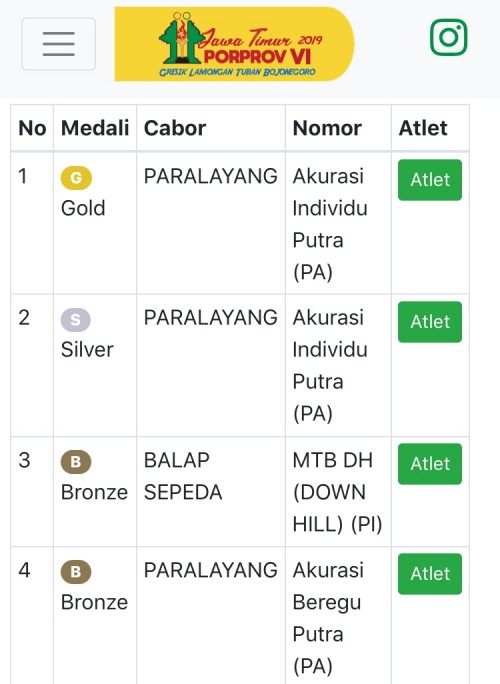Open Atlet for the Silver Paralayang row
500x684 pixels.
(430, 322)
